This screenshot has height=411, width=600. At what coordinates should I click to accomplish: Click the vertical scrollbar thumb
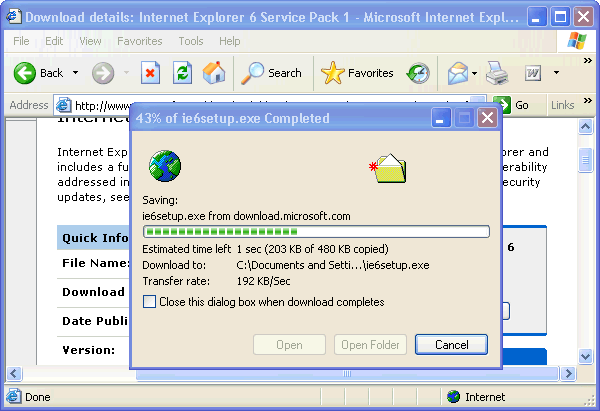(x=585, y=160)
